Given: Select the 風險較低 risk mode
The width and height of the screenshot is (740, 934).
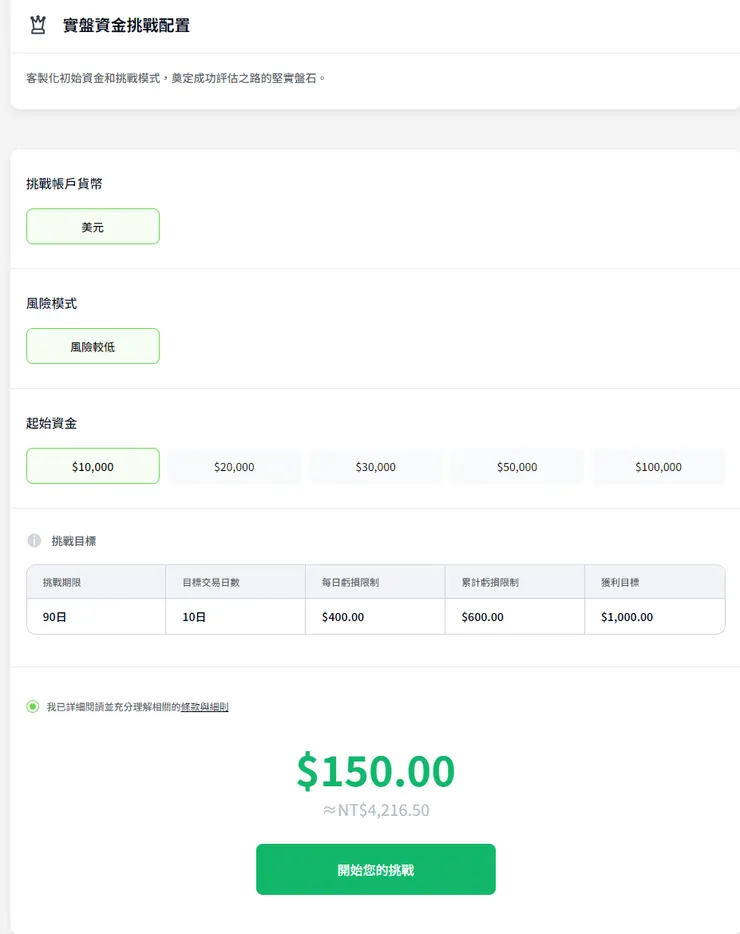Looking at the screenshot, I should (x=92, y=346).
